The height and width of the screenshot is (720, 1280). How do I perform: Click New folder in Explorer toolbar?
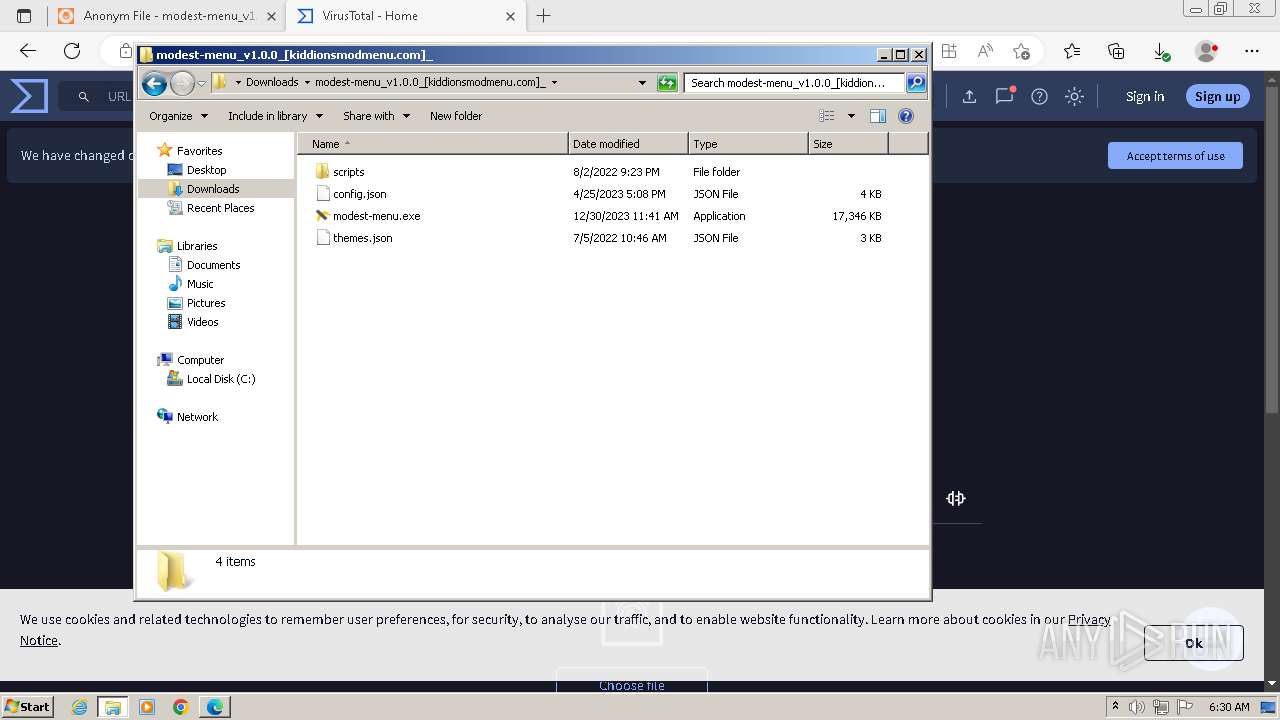[x=456, y=116]
